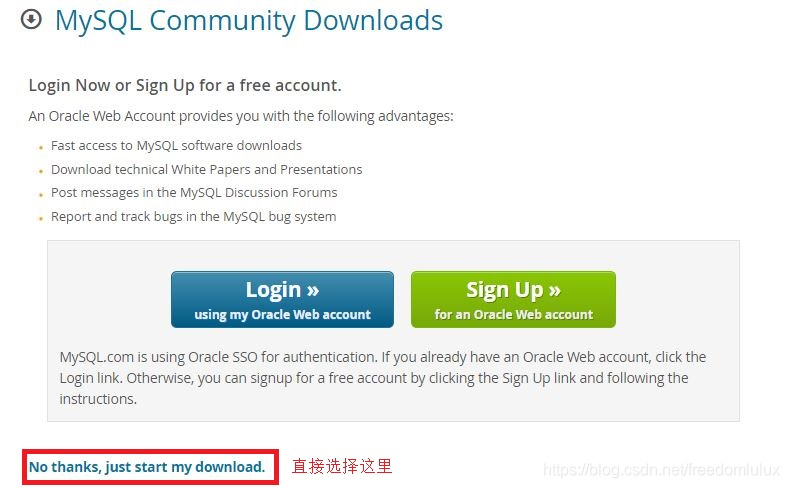
Task: Click the MySQL Community Downloads heading
Action: (249, 21)
